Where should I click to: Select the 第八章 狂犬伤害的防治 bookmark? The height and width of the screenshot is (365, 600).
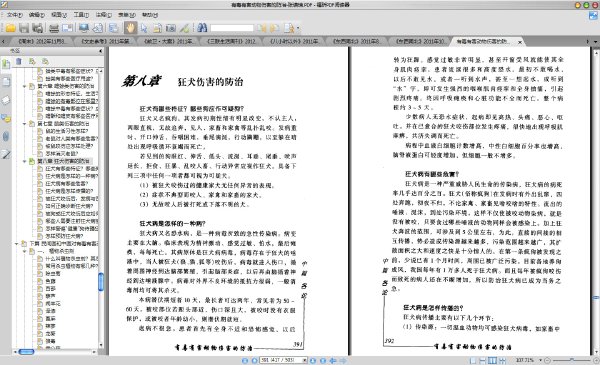click(63, 161)
